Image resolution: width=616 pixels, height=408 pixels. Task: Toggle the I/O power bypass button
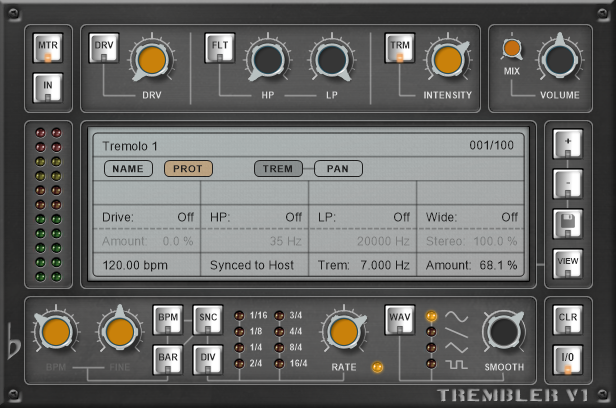tap(567, 359)
